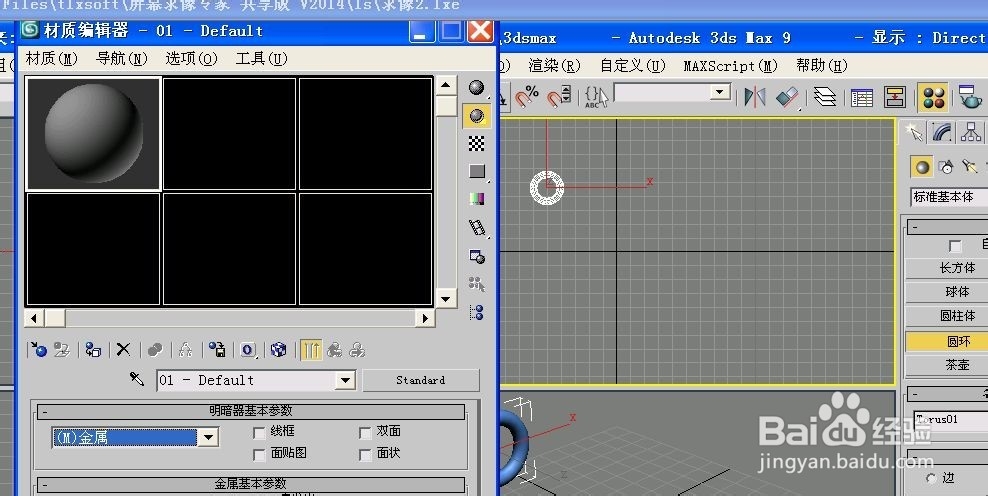The height and width of the screenshot is (496, 988).
Task: Open the named selection sets dropdown
Action: pos(720,93)
